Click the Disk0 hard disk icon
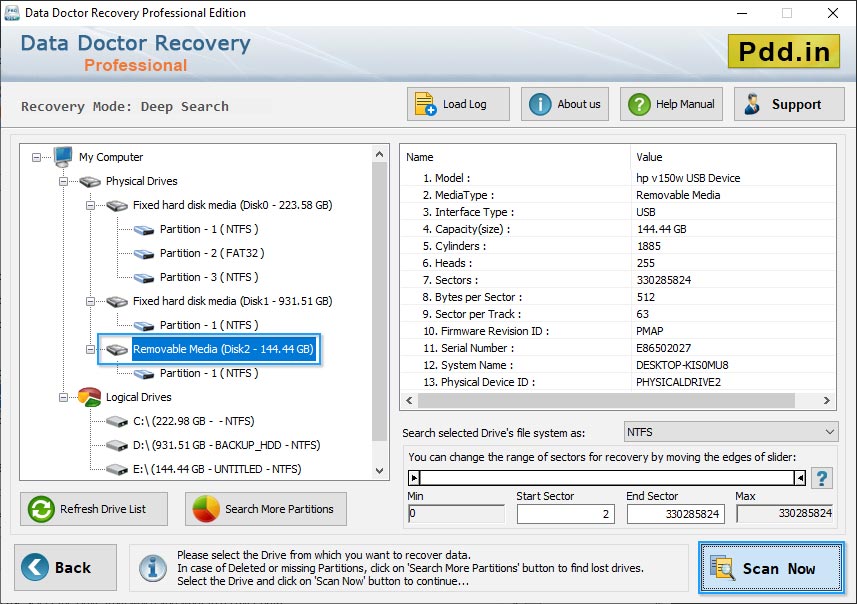This screenshot has height=604, width=857. (117, 206)
